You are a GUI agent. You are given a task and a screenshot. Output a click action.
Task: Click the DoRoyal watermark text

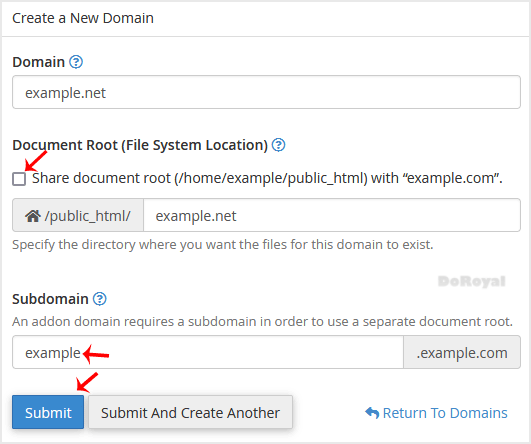(472, 281)
